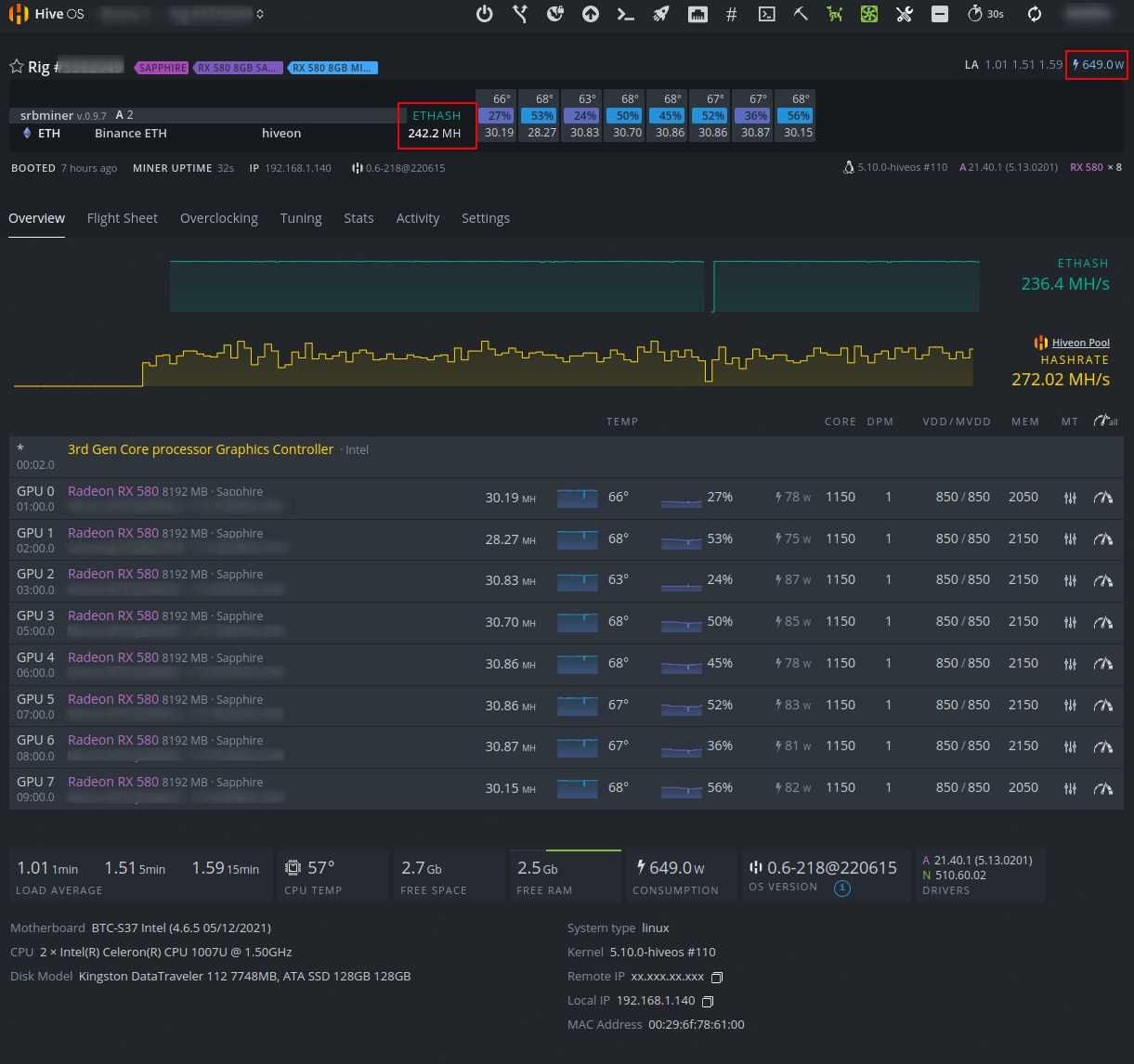Click the Radeon RX 580 name for GPU 4
1134x1064 pixels.
[x=113, y=657]
